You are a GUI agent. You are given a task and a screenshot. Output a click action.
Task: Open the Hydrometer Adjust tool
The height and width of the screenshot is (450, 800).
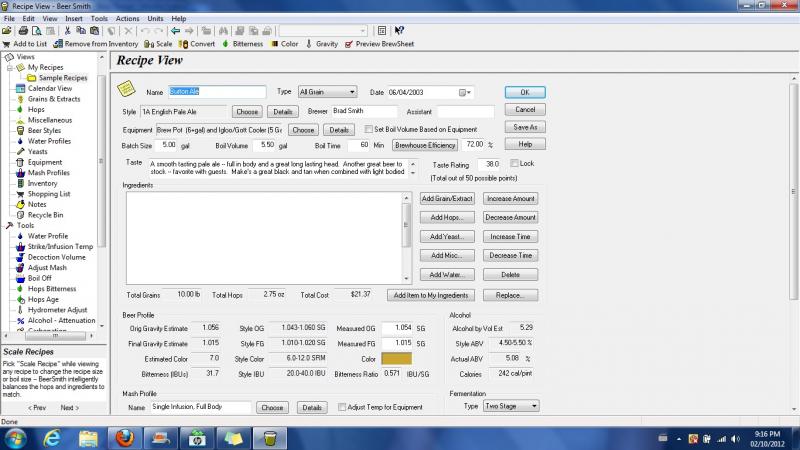pyautogui.click(x=57, y=310)
